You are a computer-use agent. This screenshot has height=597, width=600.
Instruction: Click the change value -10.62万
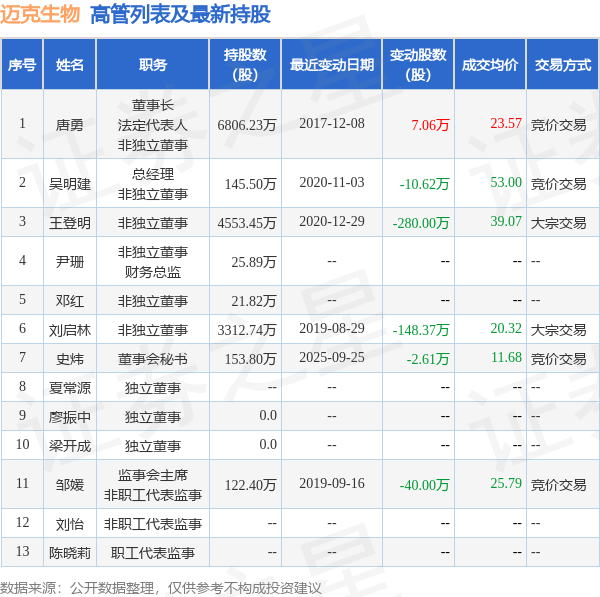(424, 184)
